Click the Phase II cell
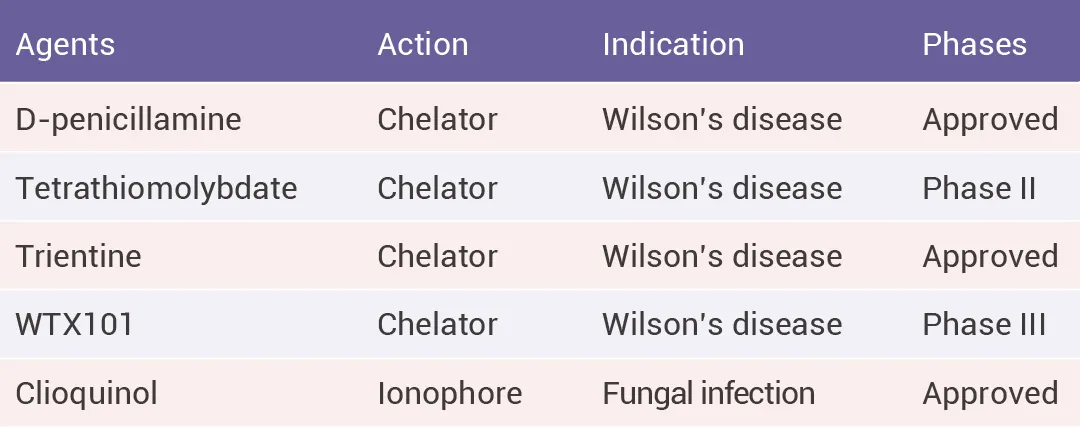 click(979, 188)
